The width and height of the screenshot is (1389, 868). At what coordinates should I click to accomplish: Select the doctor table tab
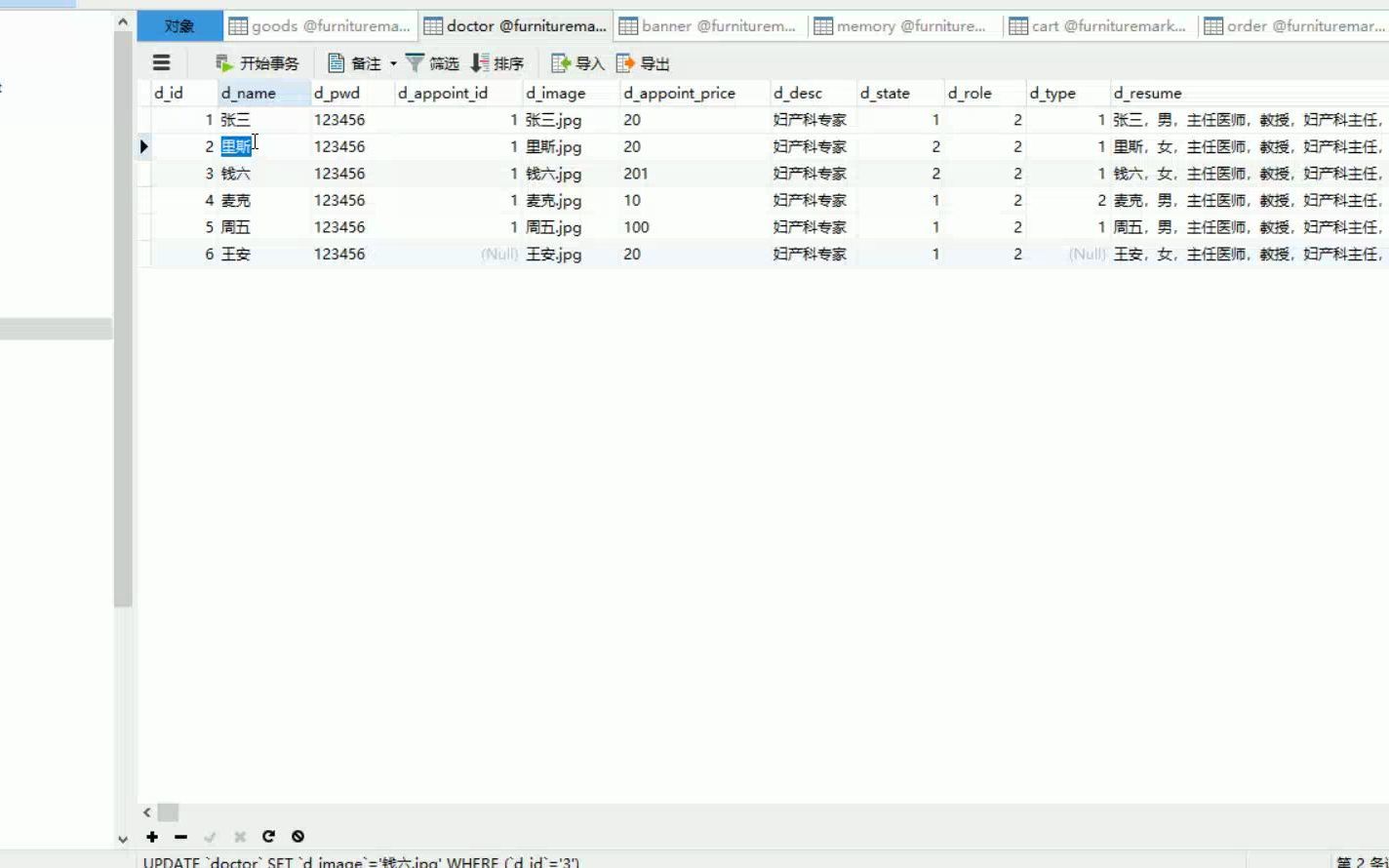515,26
